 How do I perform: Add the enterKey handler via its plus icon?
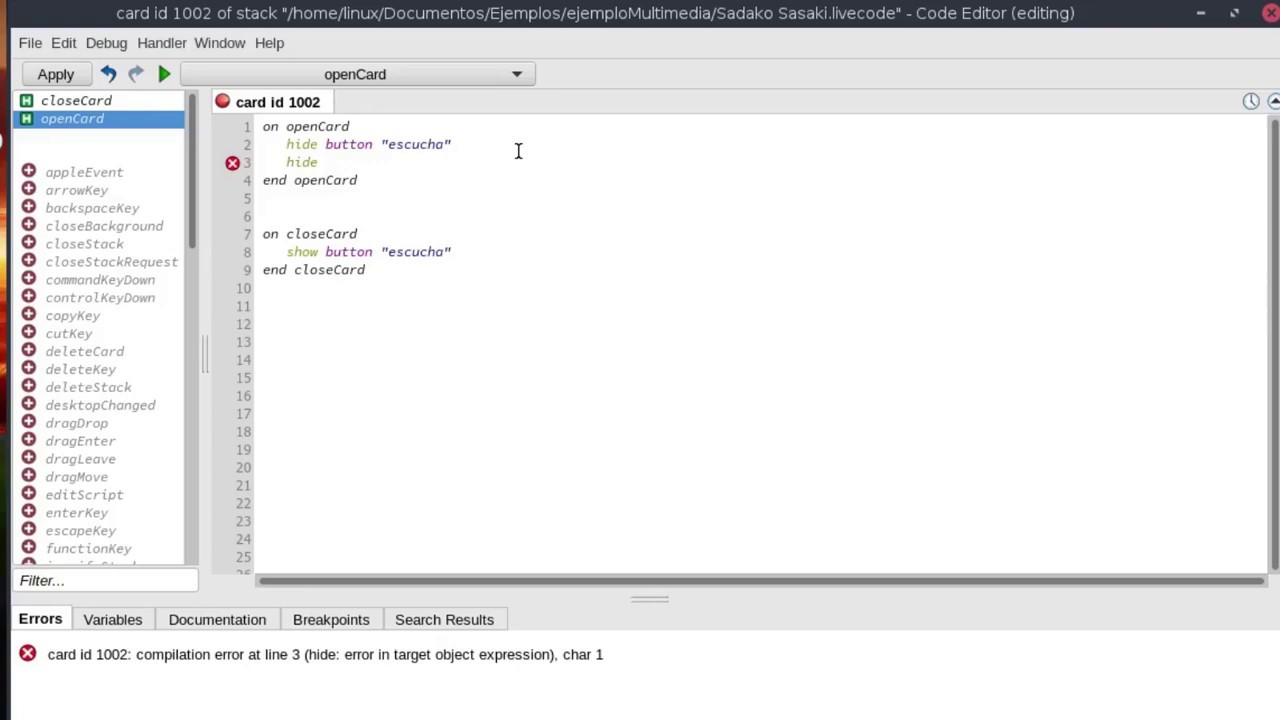[x=29, y=512]
